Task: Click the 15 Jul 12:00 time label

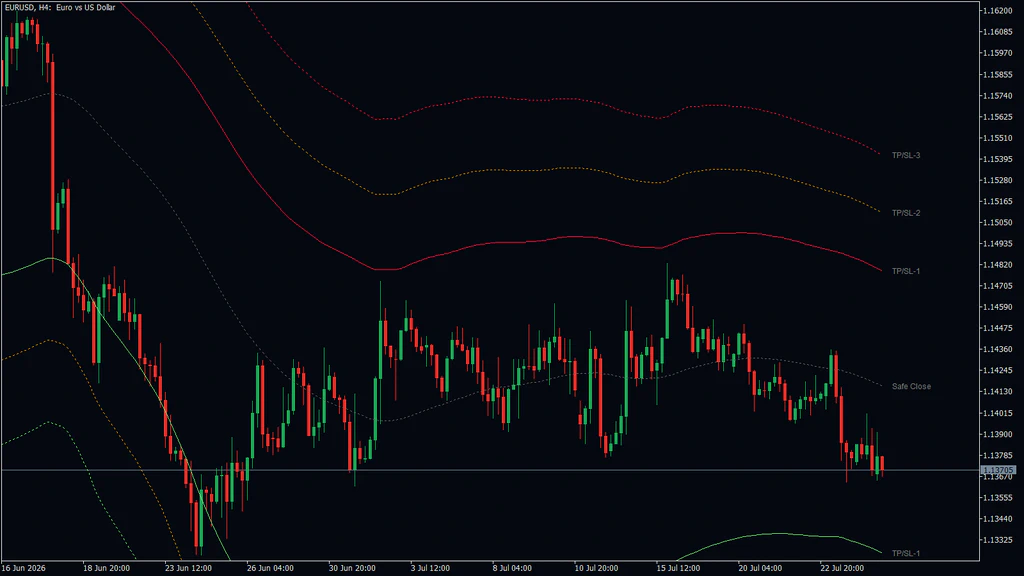Action: click(679, 568)
